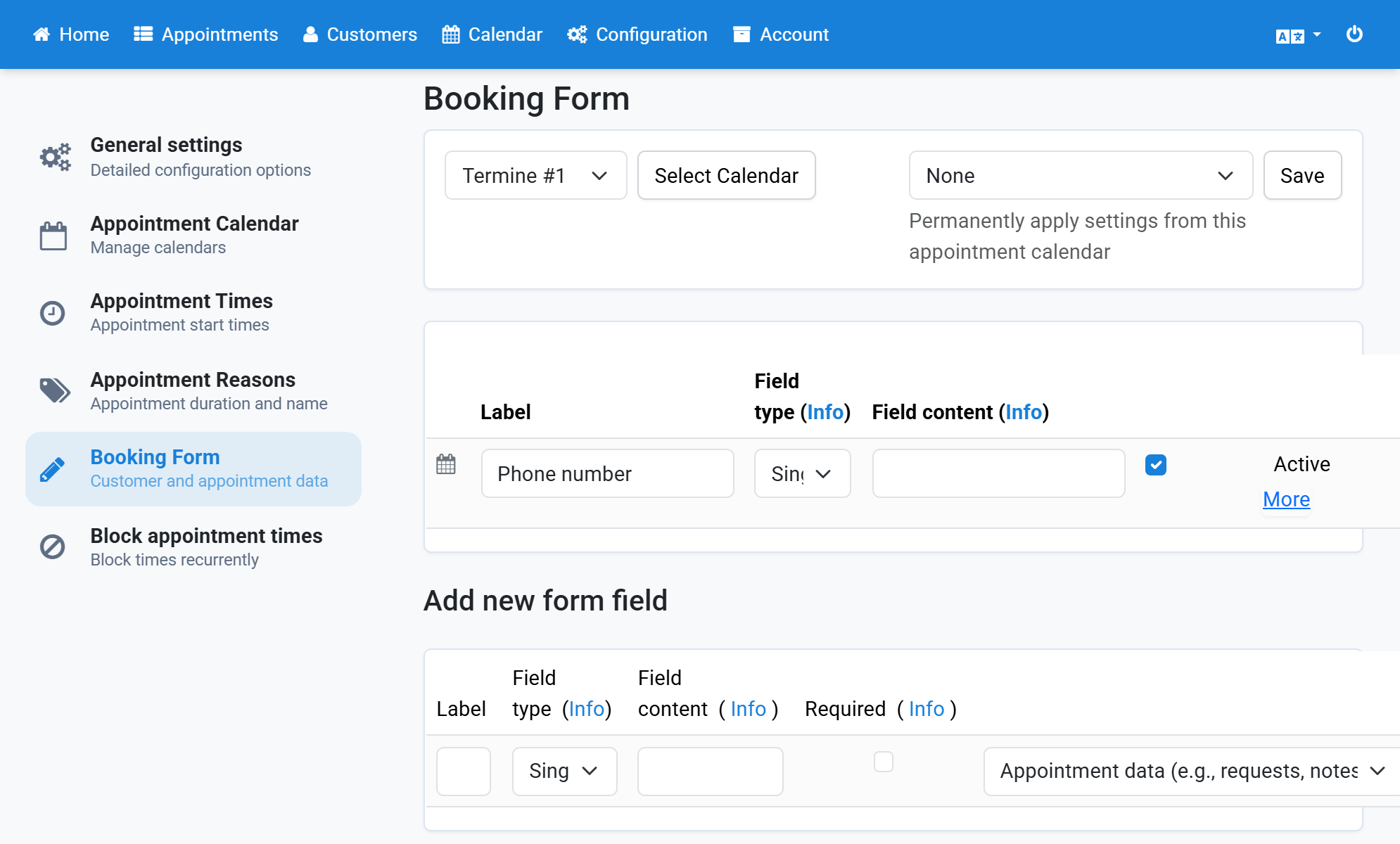Image resolution: width=1400 pixels, height=844 pixels.
Task: Click the More link under Active
Action: pyautogui.click(x=1286, y=499)
